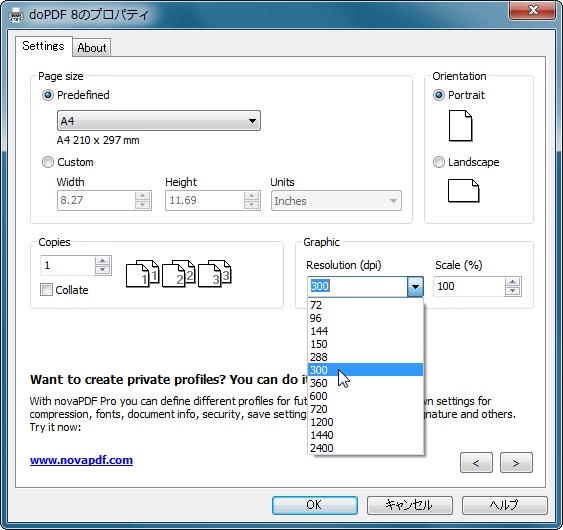Increase scale percent with up arrow
563x530 pixels.
click(x=513, y=282)
